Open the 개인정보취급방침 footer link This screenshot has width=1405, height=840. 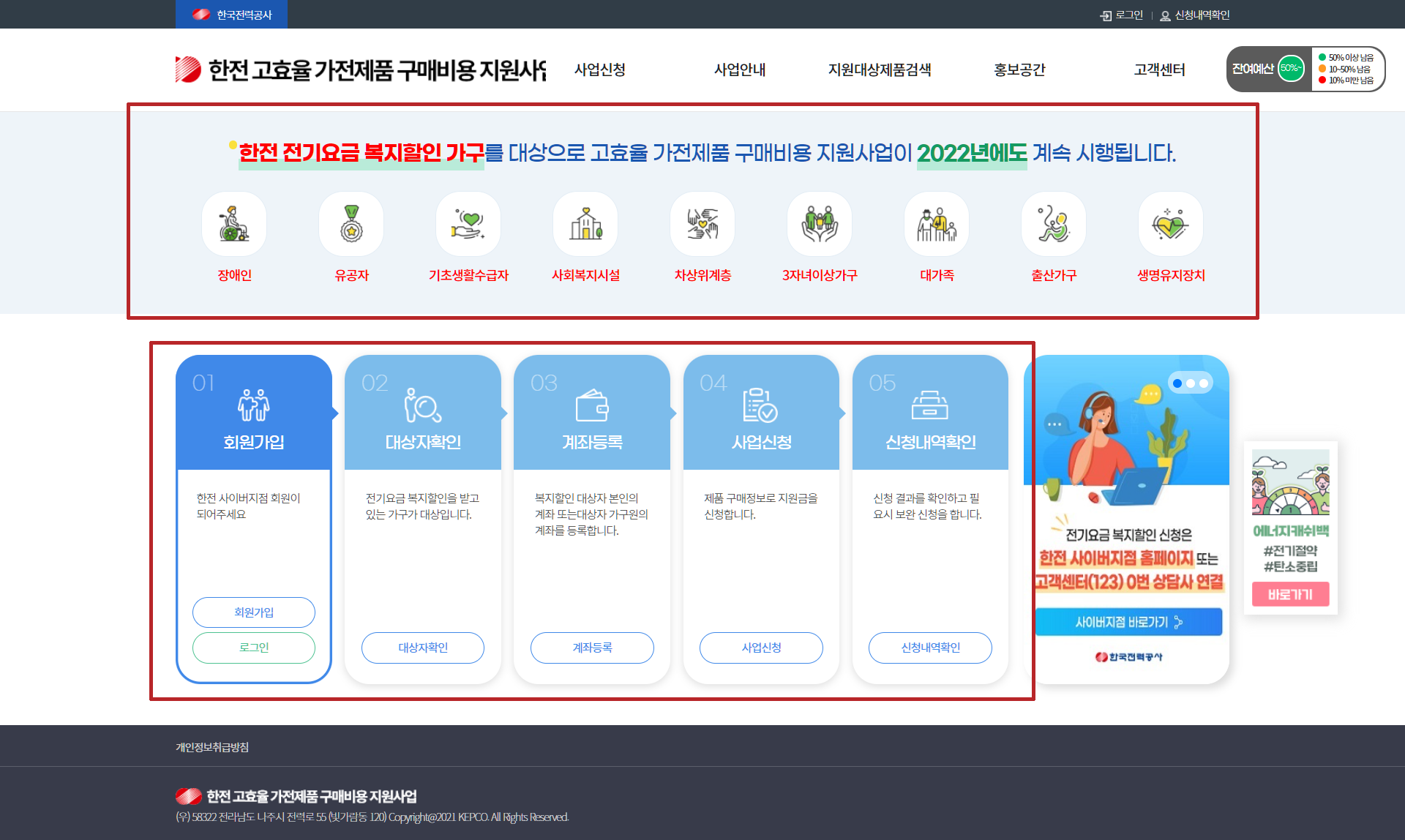(212, 747)
